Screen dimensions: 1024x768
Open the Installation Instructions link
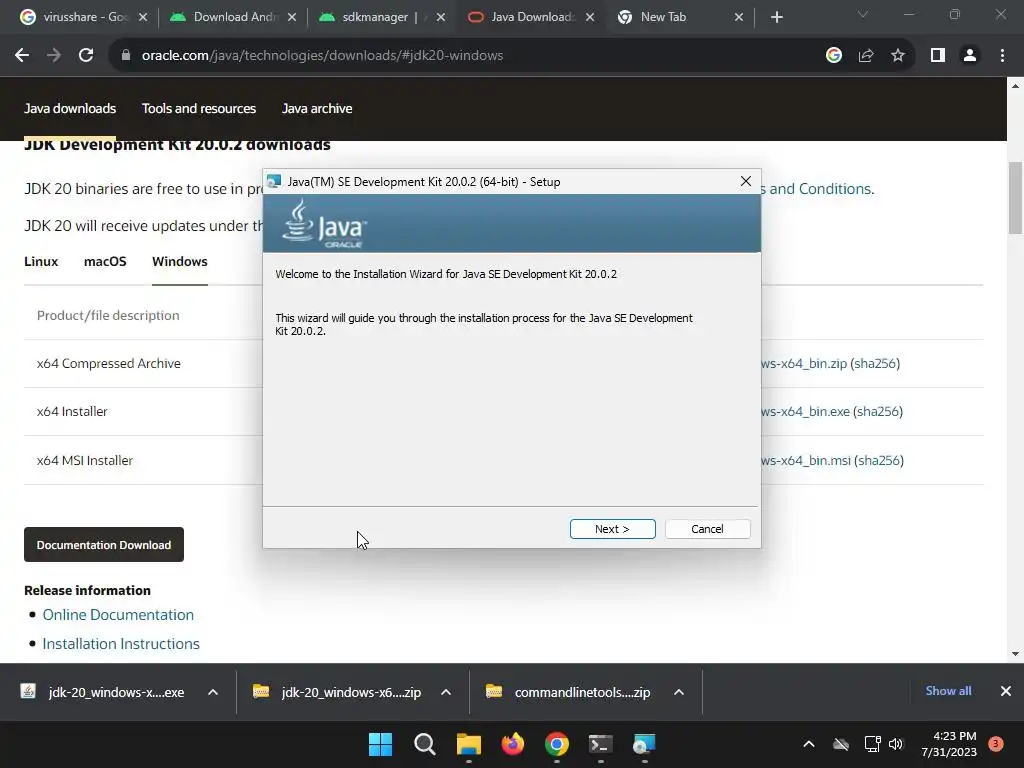coord(121,643)
